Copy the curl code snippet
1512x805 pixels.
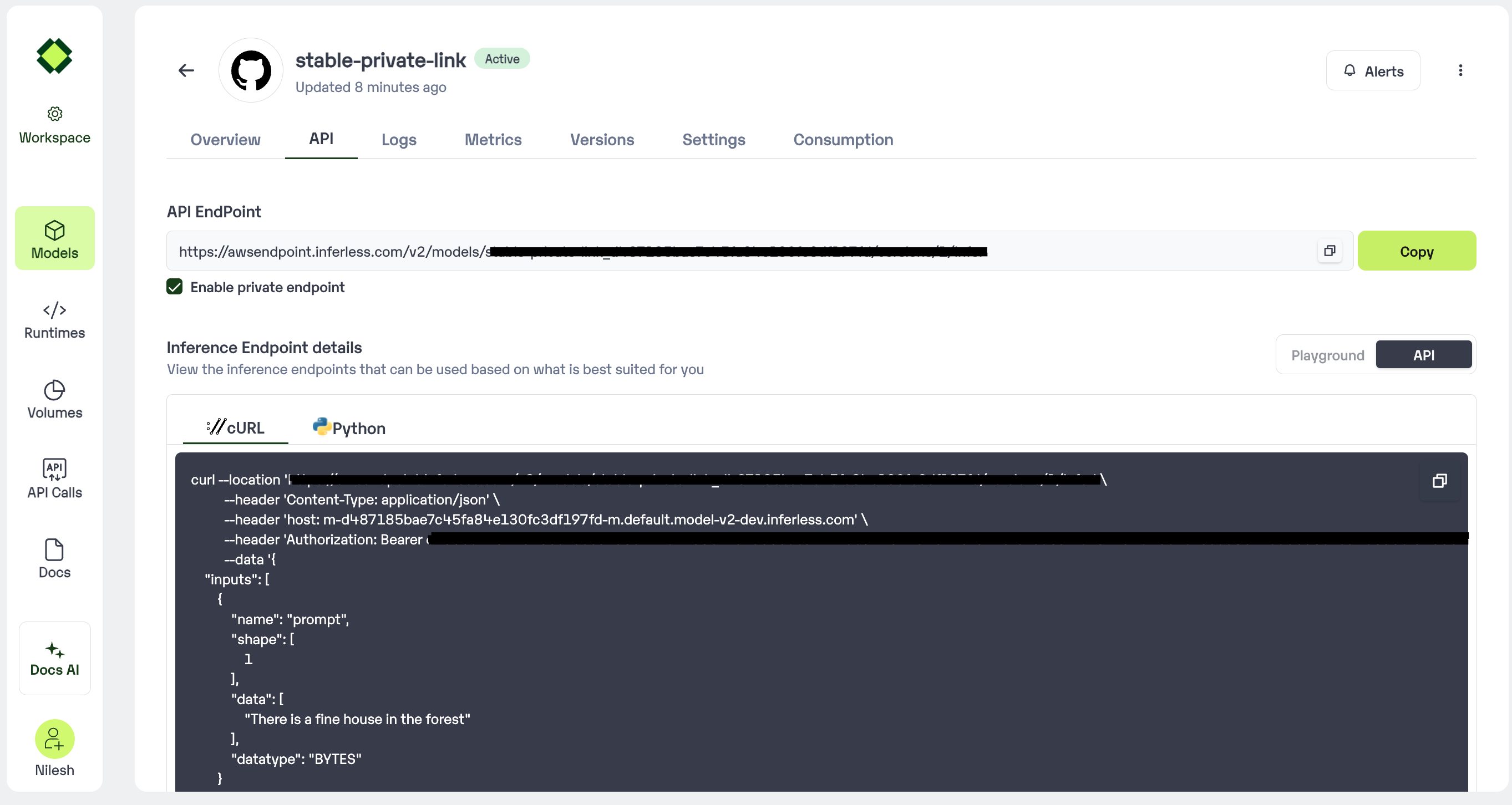[x=1439, y=481]
